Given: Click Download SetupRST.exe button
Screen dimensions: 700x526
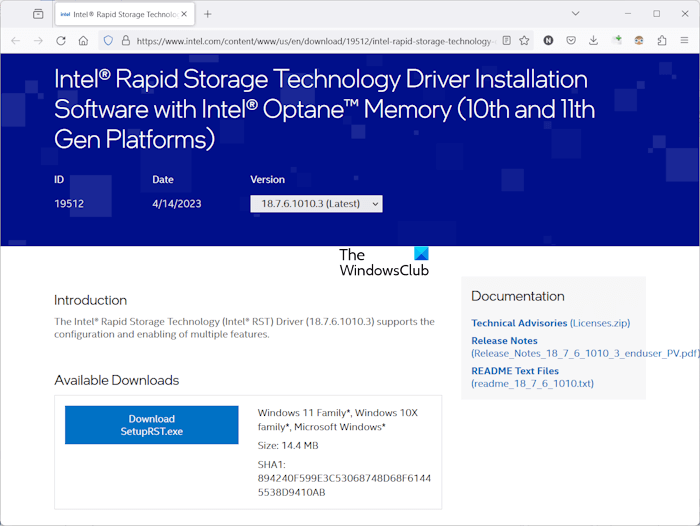Looking at the screenshot, I should coord(152,425).
